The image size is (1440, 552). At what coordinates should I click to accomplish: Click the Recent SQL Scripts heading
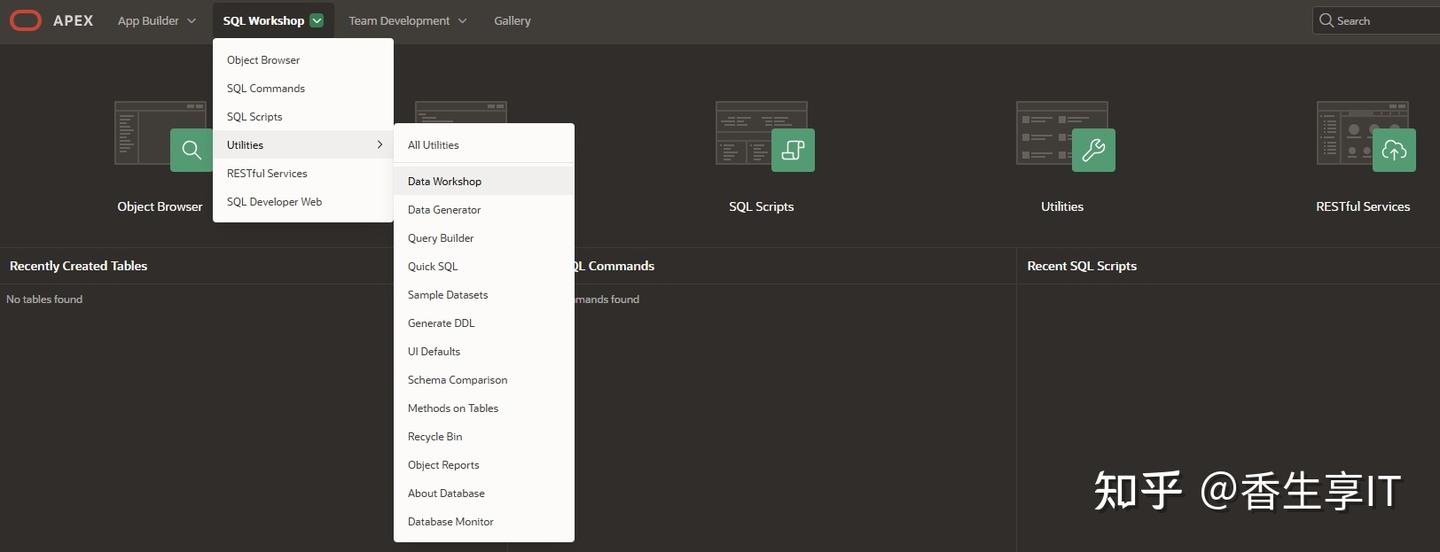[1082, 266]
